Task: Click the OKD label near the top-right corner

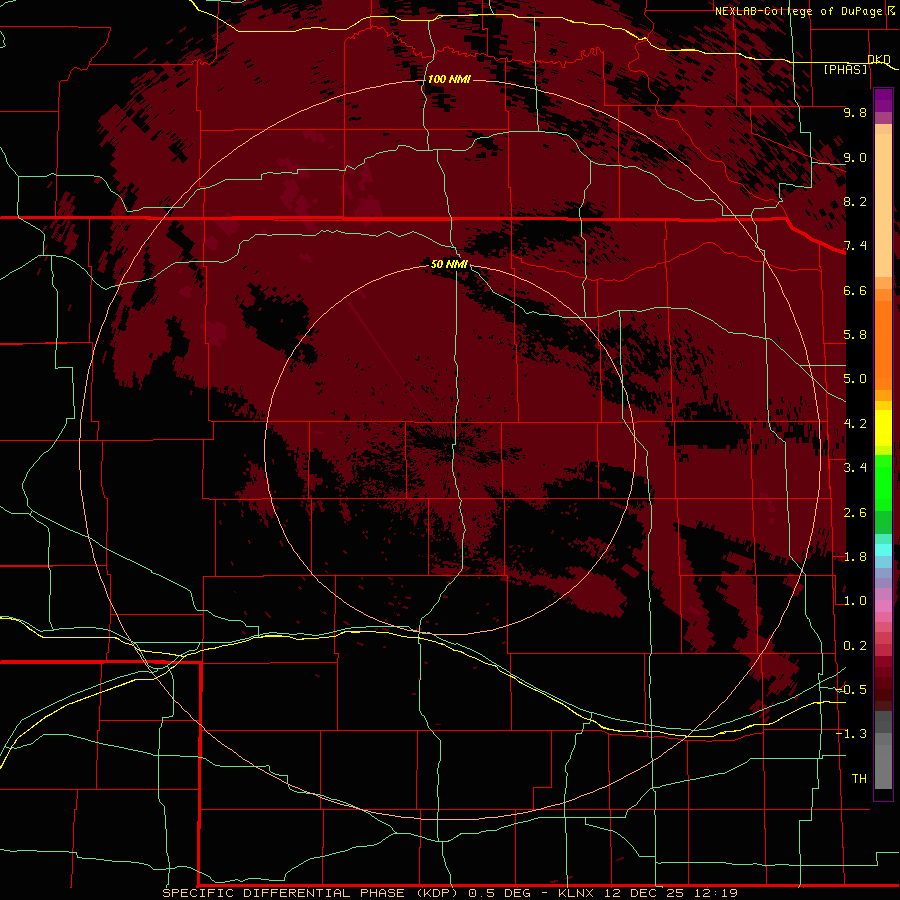Action: [879, 59]
